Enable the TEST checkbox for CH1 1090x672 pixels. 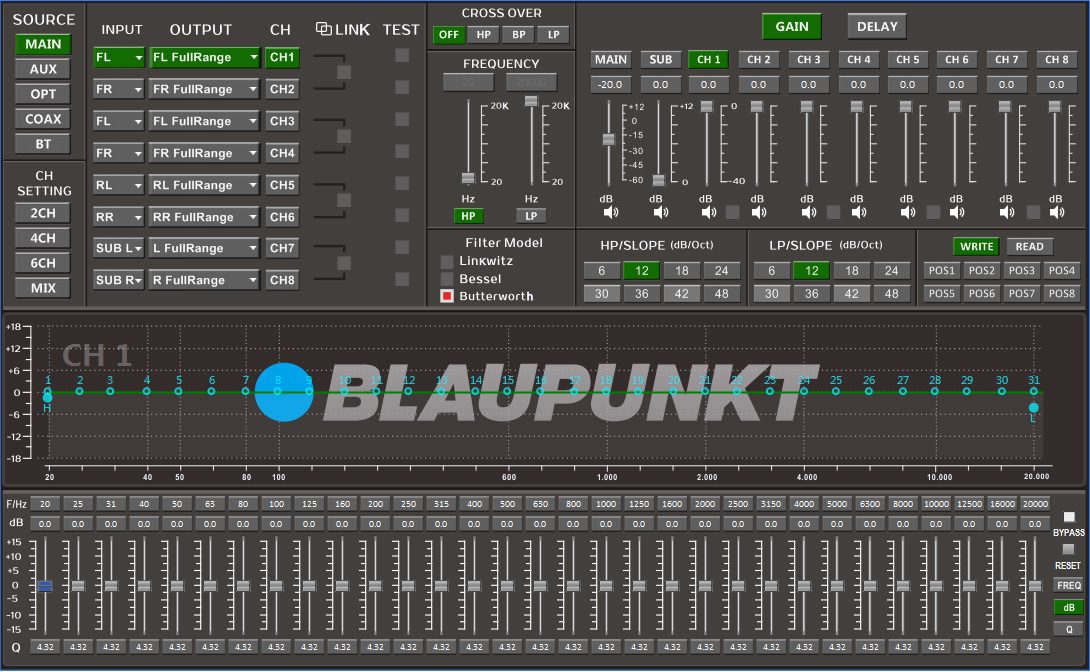[x=402, y=56]
